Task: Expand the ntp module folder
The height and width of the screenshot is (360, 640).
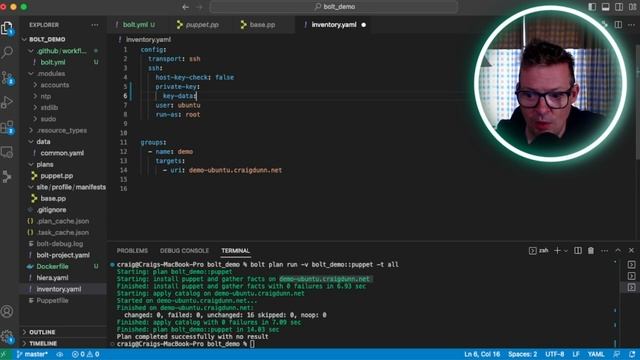Action: click(46, 97)
